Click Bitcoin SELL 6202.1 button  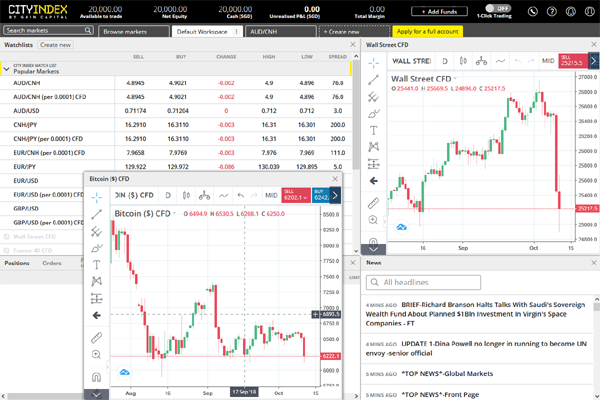(x=296, y=195)
